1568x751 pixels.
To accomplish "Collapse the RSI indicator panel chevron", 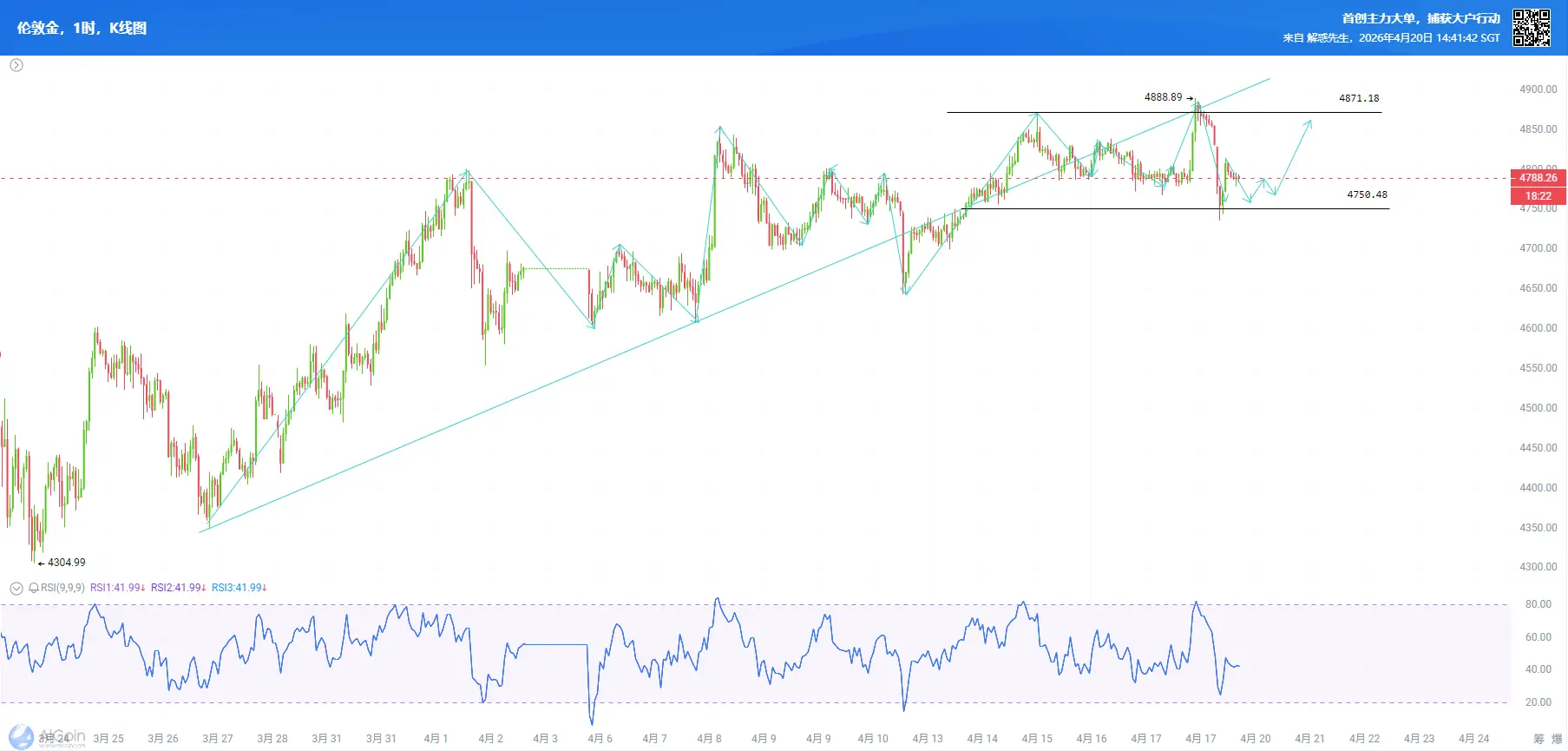I will coord(16,588).
